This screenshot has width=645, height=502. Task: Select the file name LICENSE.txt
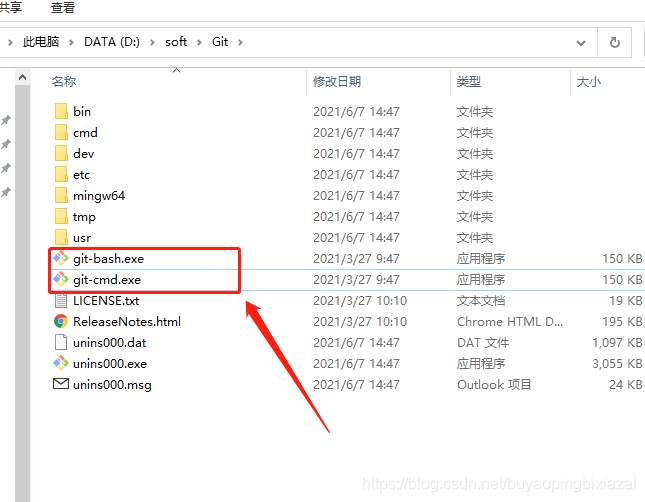tap(106, 301)
